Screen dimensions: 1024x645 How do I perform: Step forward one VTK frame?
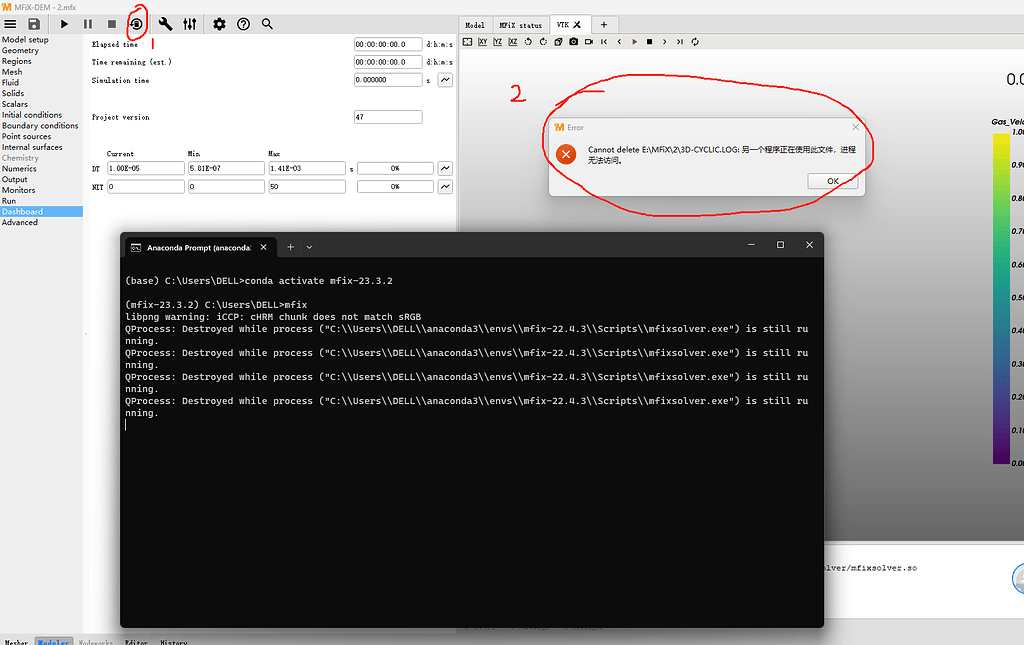665,42
